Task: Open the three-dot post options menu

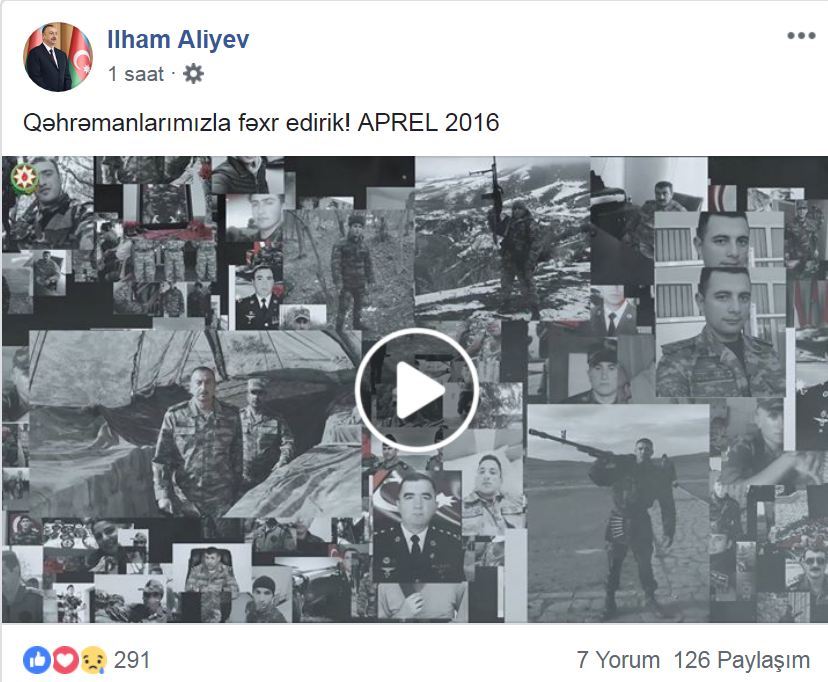Action: (801, 36)
